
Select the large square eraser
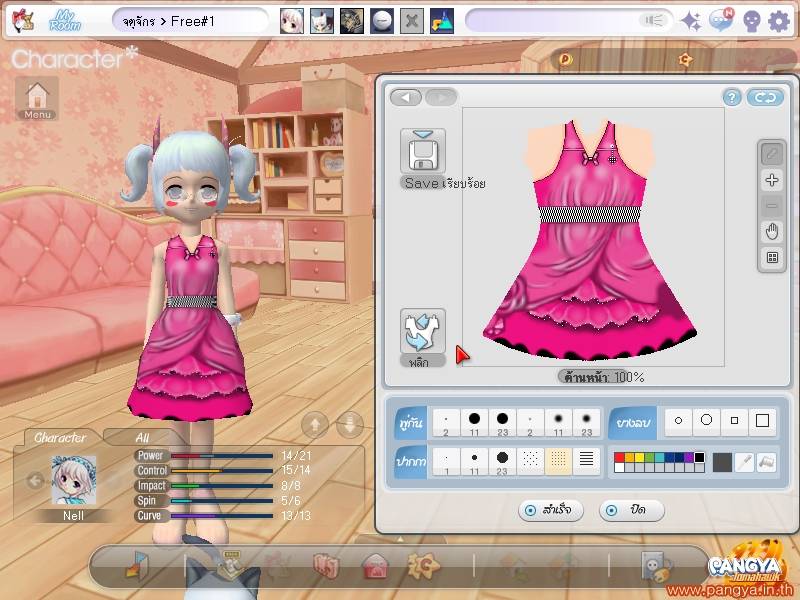(x=762, y=421)
